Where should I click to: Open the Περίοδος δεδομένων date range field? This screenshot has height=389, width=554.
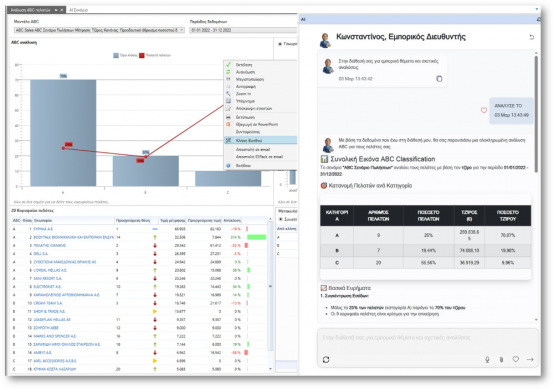click(x=243, y=30)
